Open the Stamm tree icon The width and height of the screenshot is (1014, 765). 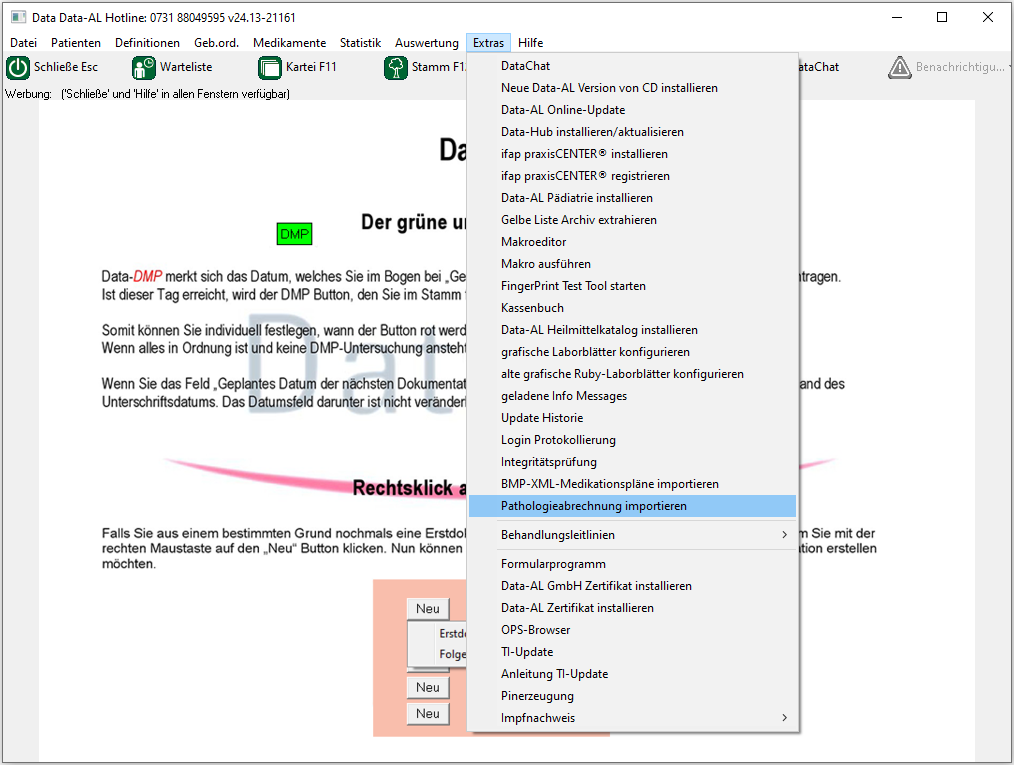396,68
